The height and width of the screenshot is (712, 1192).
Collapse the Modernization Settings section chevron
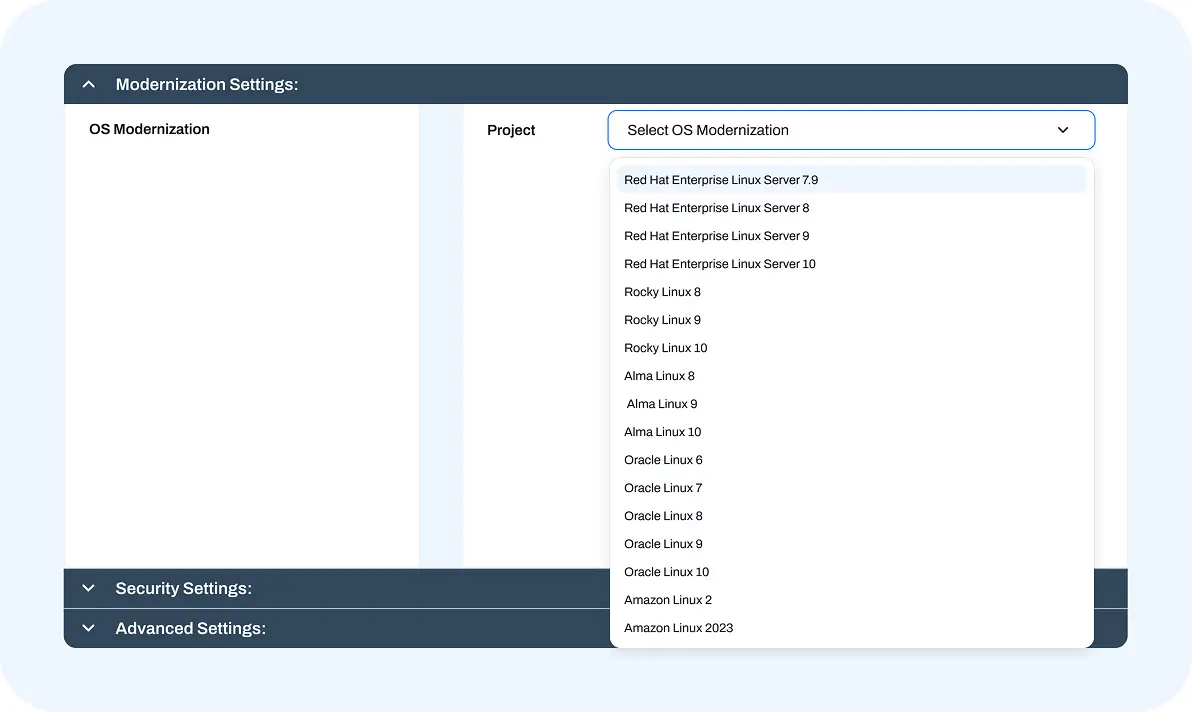[88, 84]
